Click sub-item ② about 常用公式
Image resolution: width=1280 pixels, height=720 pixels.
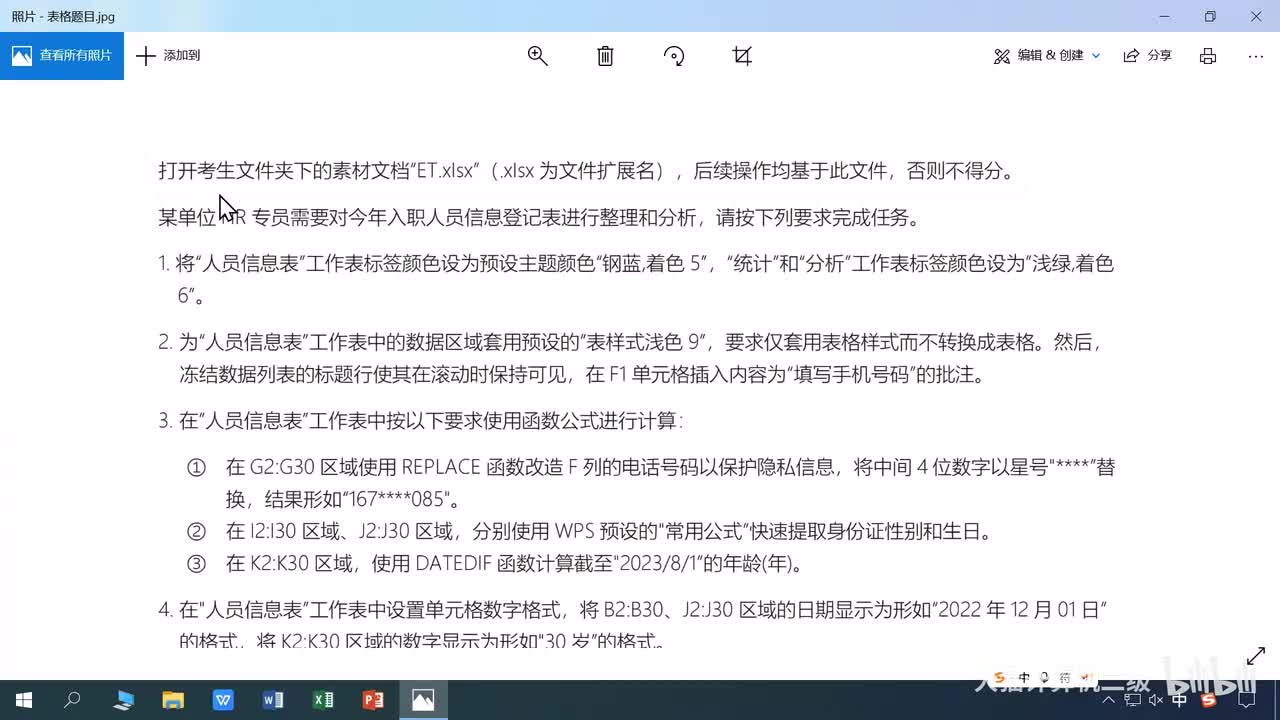click(590, 531)
